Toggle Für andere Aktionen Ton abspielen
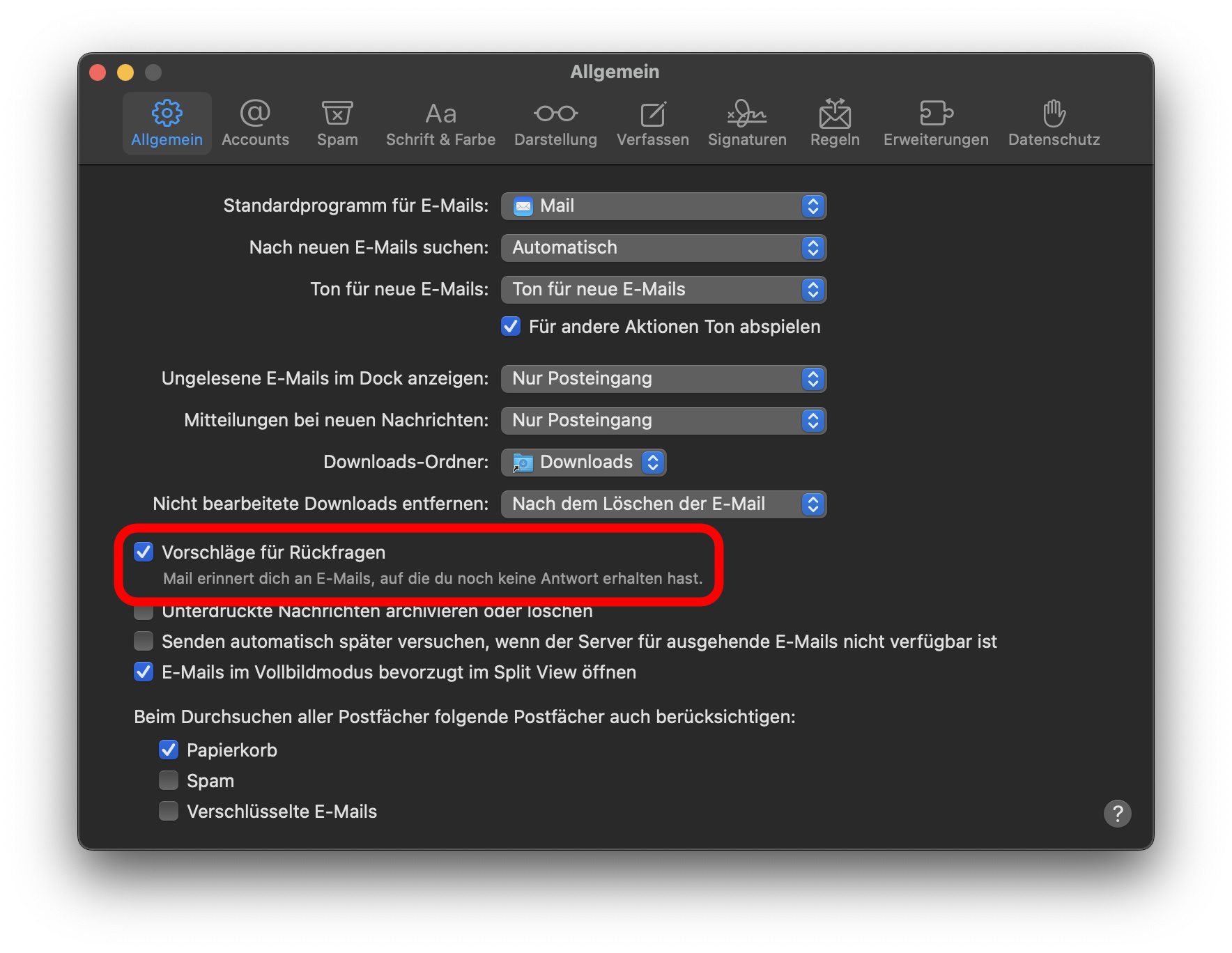The height and width of the screenshot is (953, 1232). pyautogui.click(x=511, y=326)
